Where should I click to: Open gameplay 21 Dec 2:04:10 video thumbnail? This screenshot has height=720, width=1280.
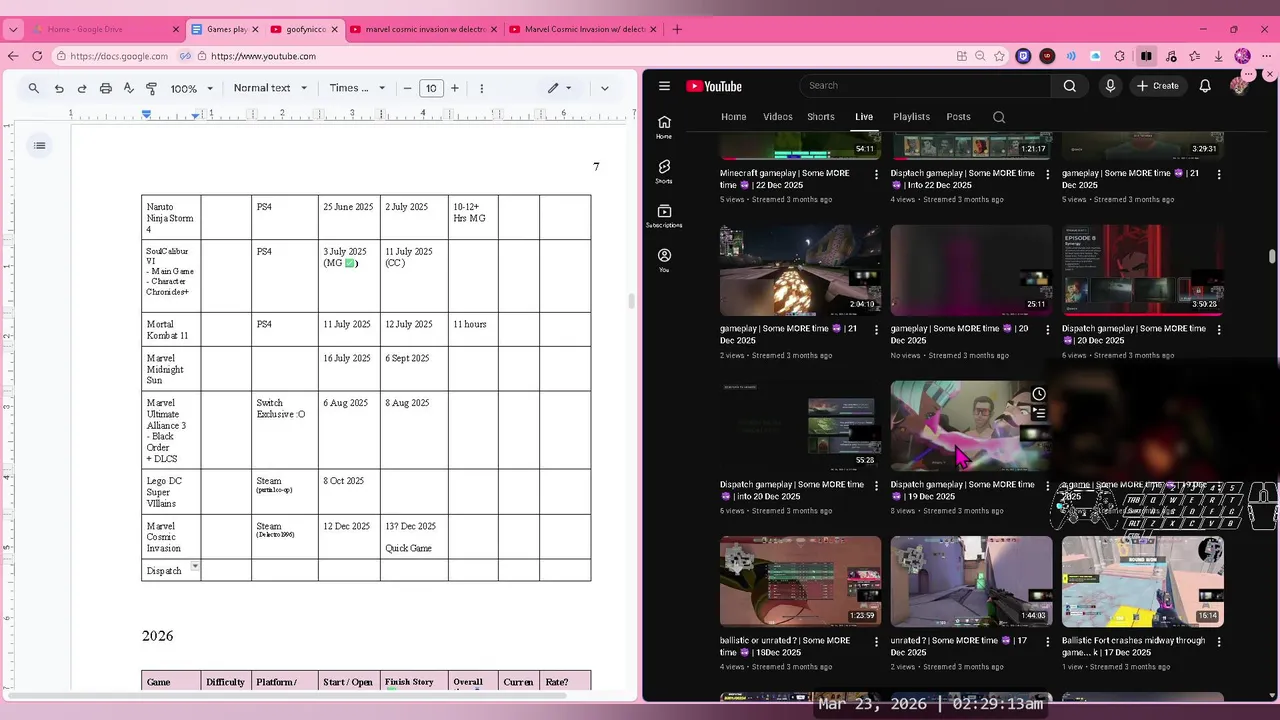point(800,270)
